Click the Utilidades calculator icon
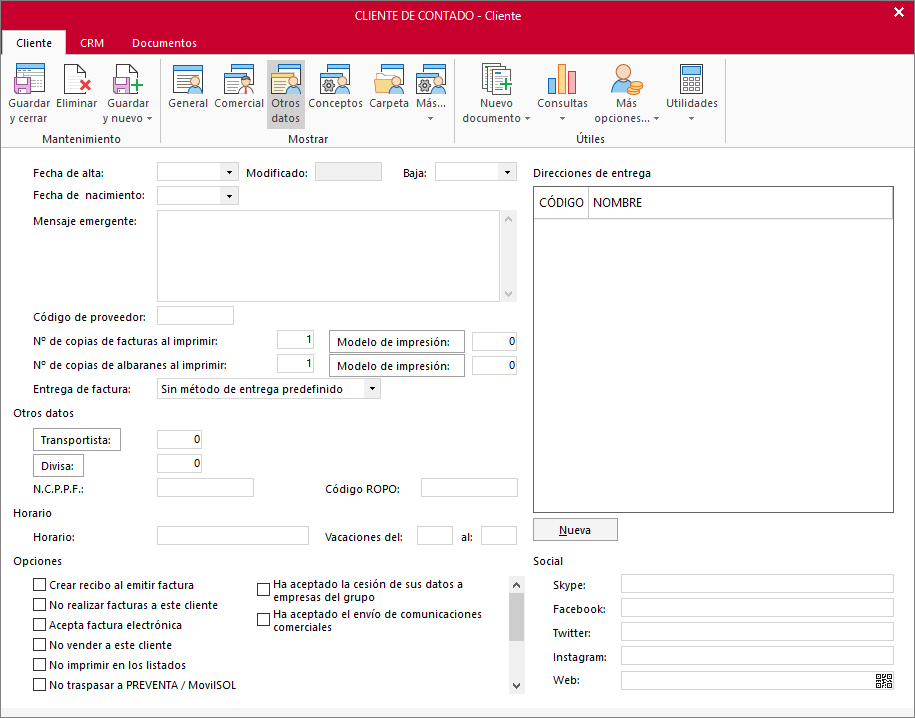 [x=691, y=80]
